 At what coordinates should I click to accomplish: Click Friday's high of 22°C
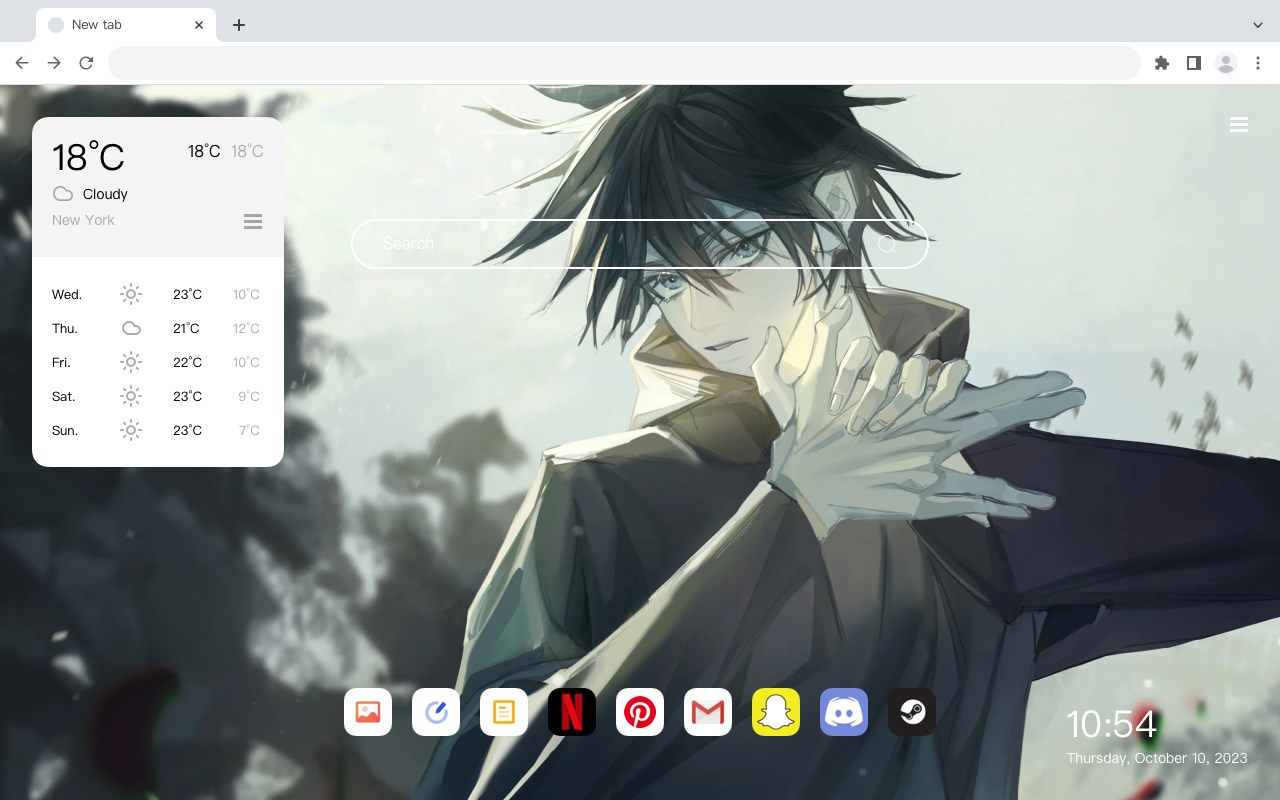pyautogui.click(x=187, y=362)
